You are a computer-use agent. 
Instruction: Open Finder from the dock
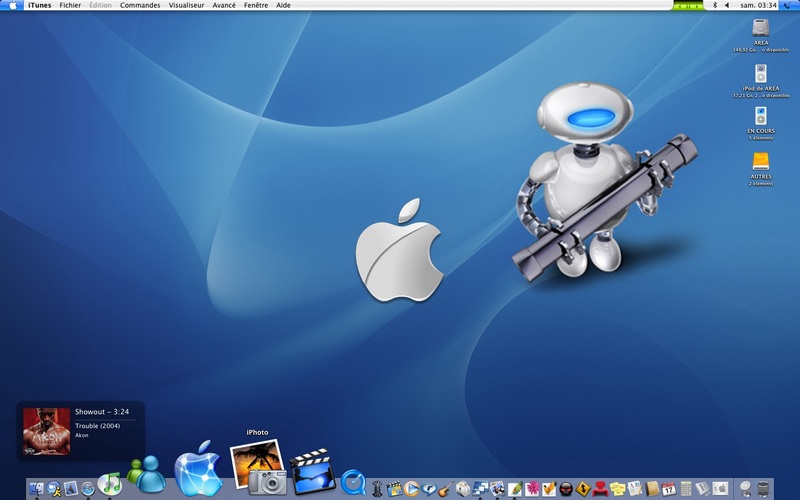point(36,489)
